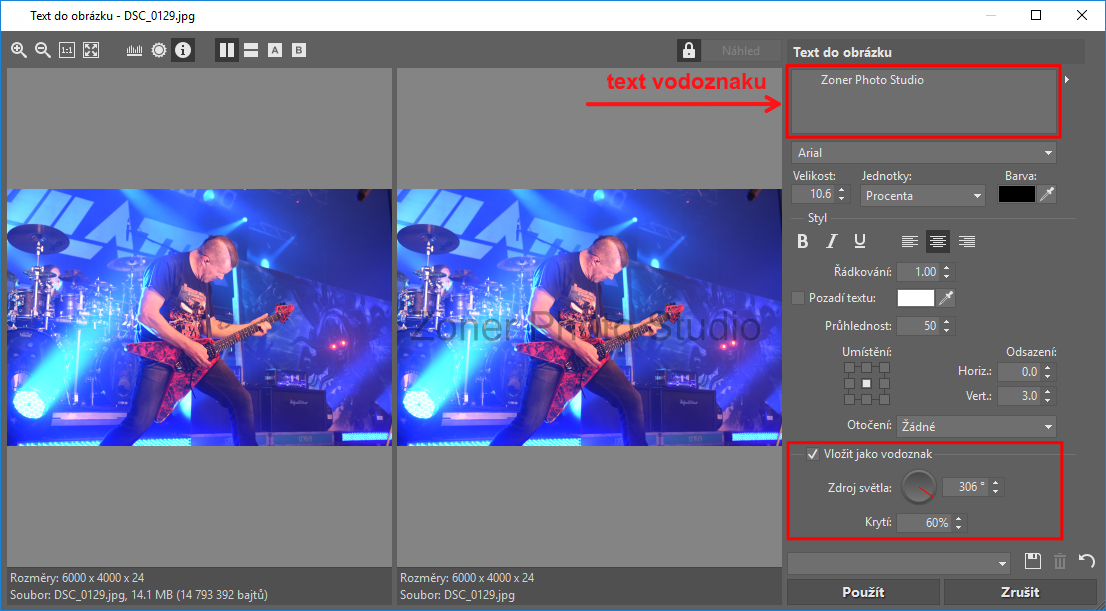The image size is (1106, 611).
Task: Increase the Řádkování line spacing
Action: [x=947, y=267]
